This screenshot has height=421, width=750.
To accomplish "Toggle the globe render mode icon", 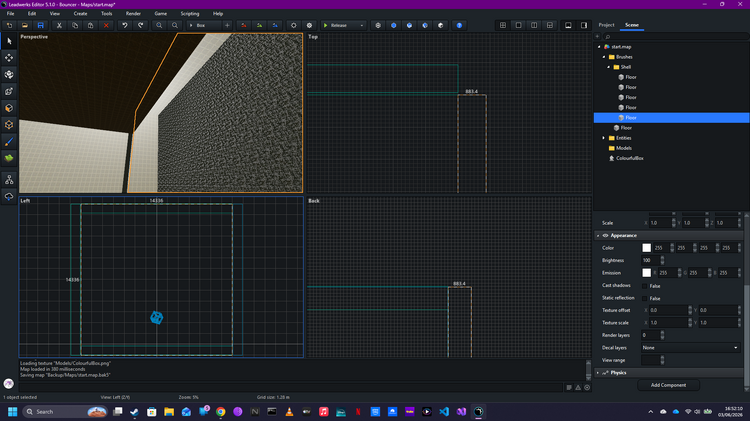I will [425, 25].
